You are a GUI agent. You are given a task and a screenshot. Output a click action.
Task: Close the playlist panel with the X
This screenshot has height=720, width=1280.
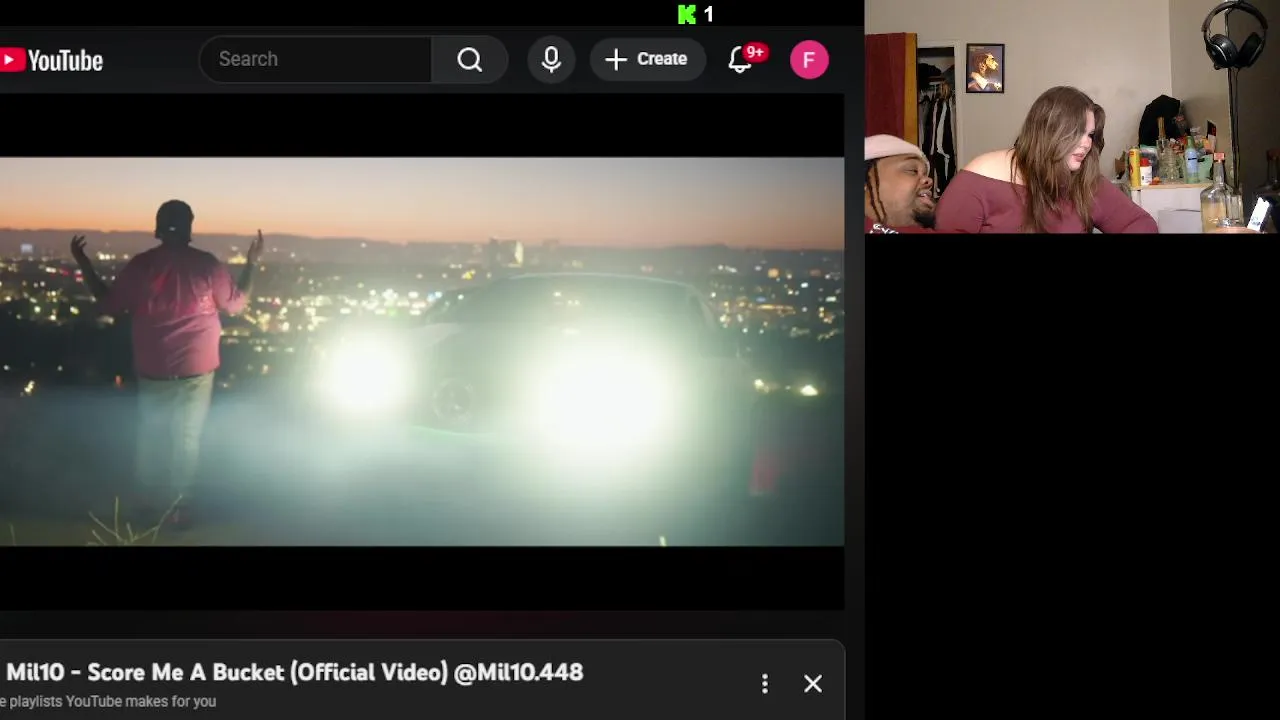(x=813, y=684)
